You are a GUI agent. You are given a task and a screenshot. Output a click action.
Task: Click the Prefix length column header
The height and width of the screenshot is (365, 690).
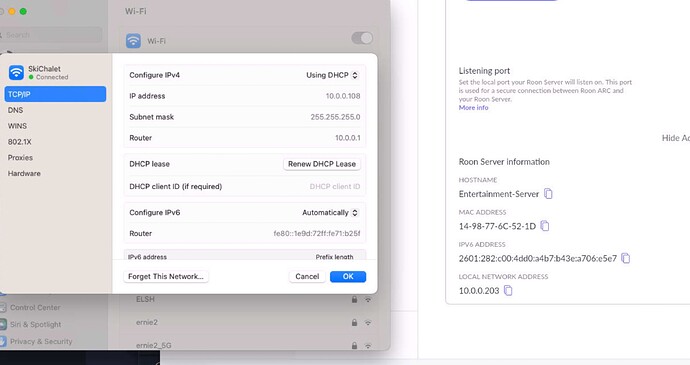(334, 257)
